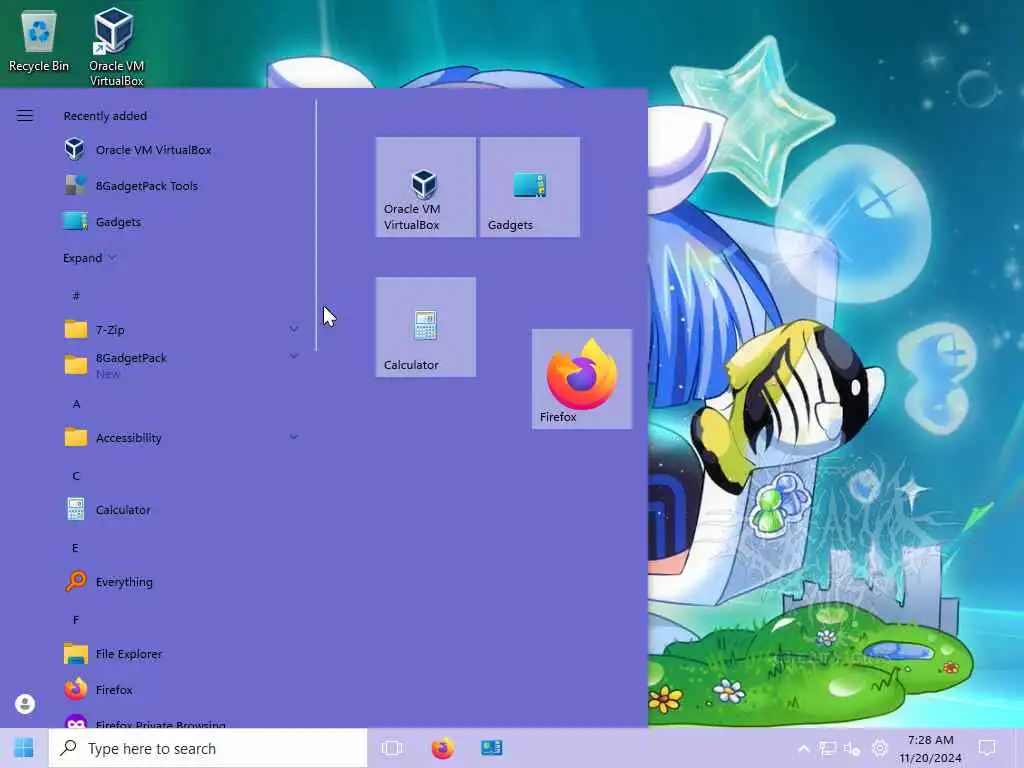Open the Firefox pinned tile
1024x768 pixels.
582,379
